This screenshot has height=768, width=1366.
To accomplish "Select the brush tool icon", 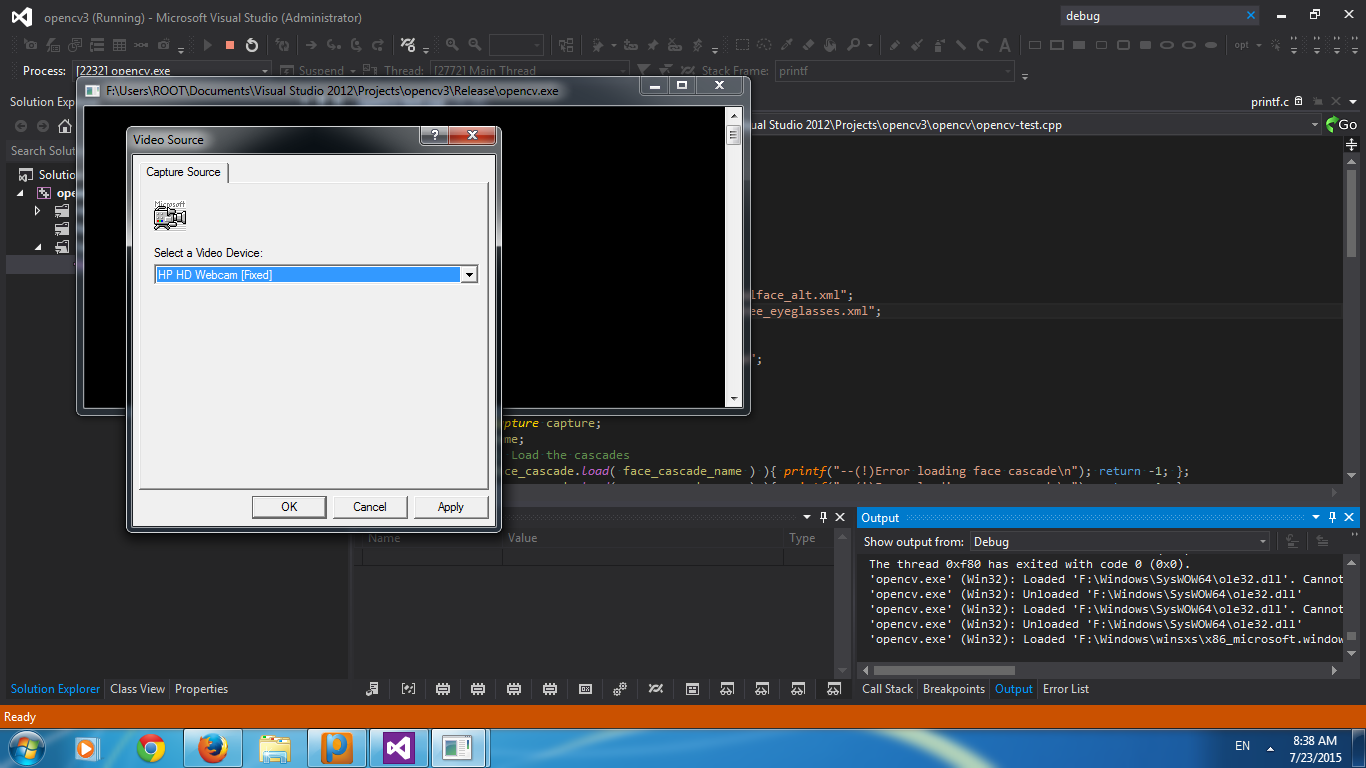I will point(916,45).
